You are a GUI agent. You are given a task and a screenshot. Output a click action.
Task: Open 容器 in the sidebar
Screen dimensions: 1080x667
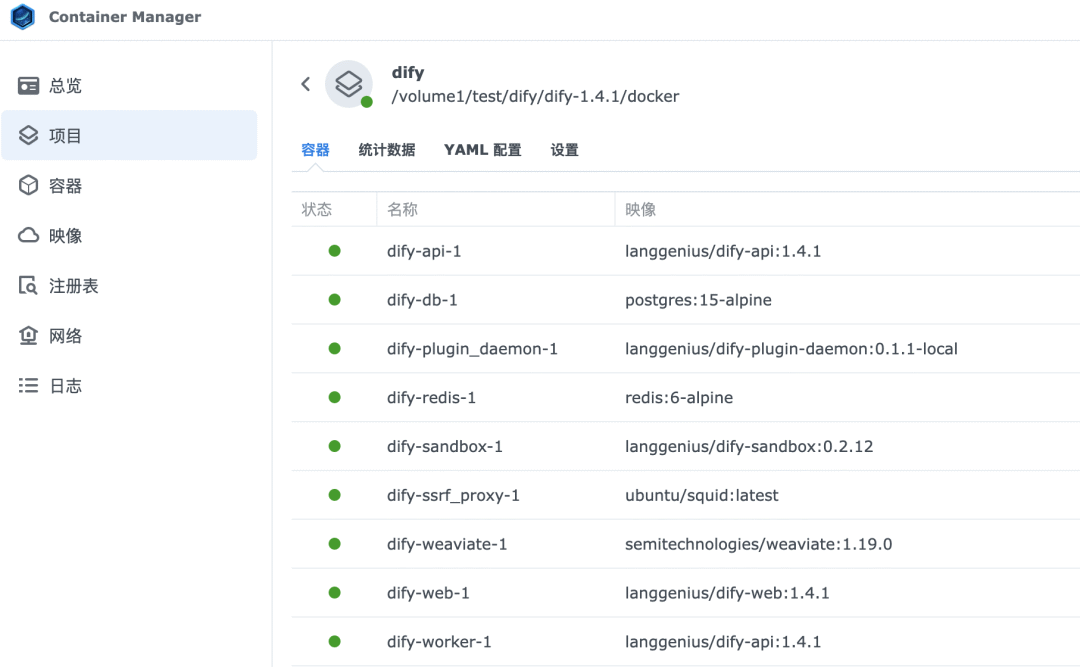[129, 185]
